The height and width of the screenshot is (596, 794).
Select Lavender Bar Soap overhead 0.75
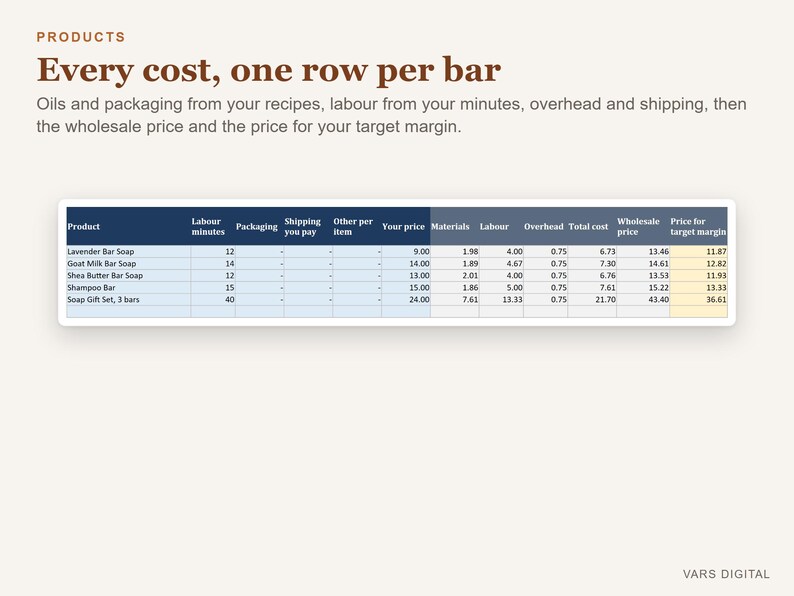(x=545, y=252)
